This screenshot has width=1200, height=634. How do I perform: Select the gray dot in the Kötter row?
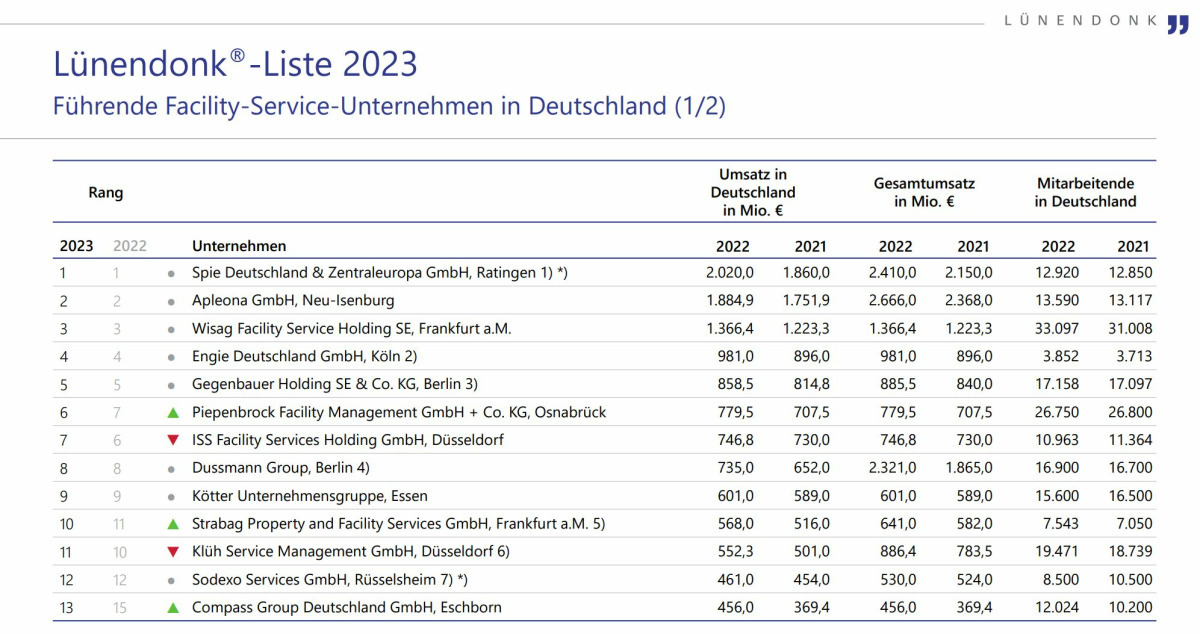(172, 496)
